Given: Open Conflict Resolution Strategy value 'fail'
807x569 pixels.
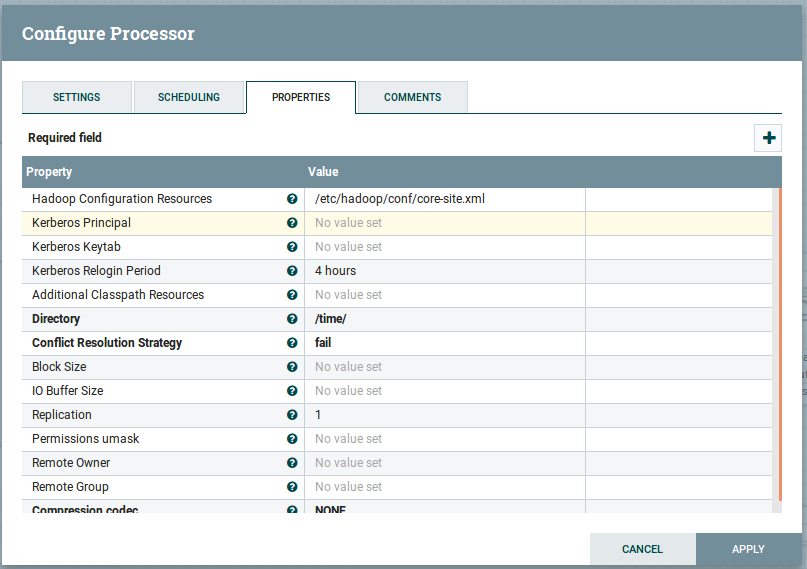Looking at the screenshot, I should coord(444,343).
